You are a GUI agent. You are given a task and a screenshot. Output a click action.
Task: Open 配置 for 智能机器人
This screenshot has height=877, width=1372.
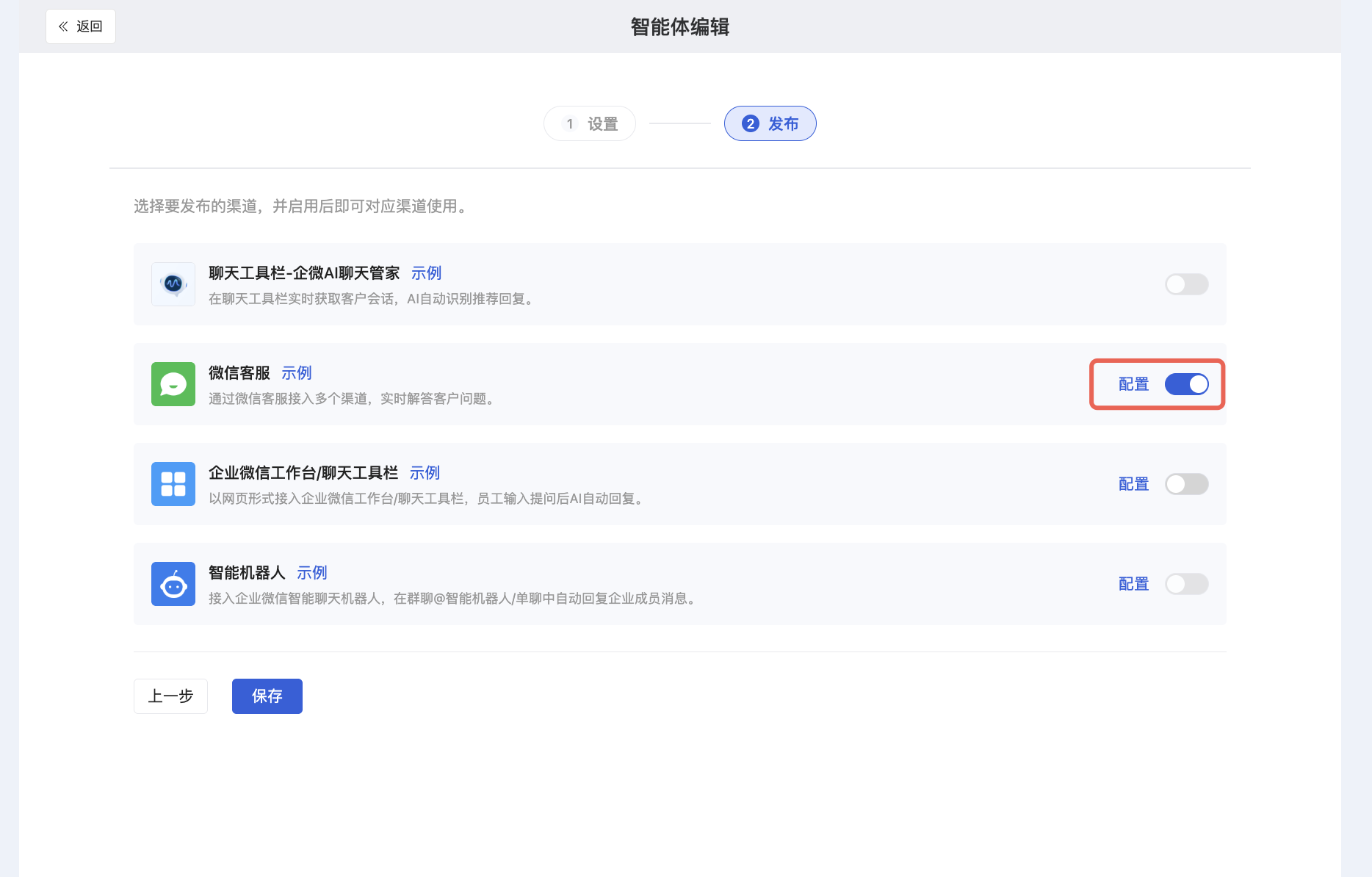(1133, 584)
